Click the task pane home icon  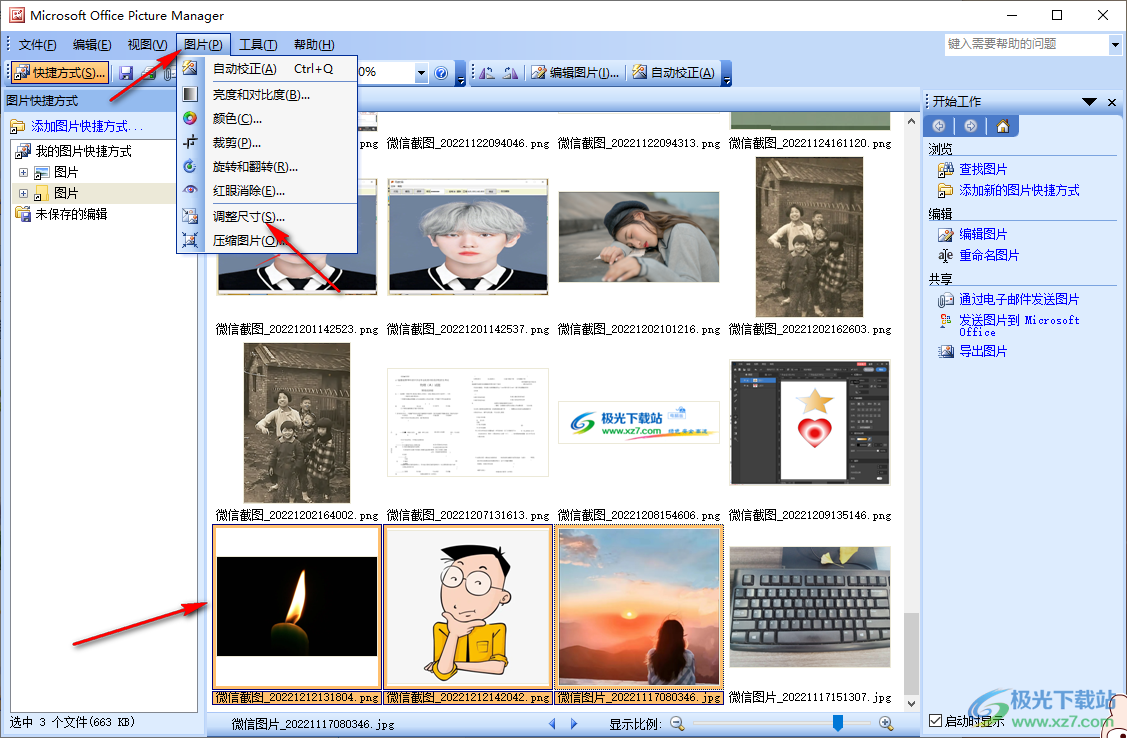[1003, 126]
